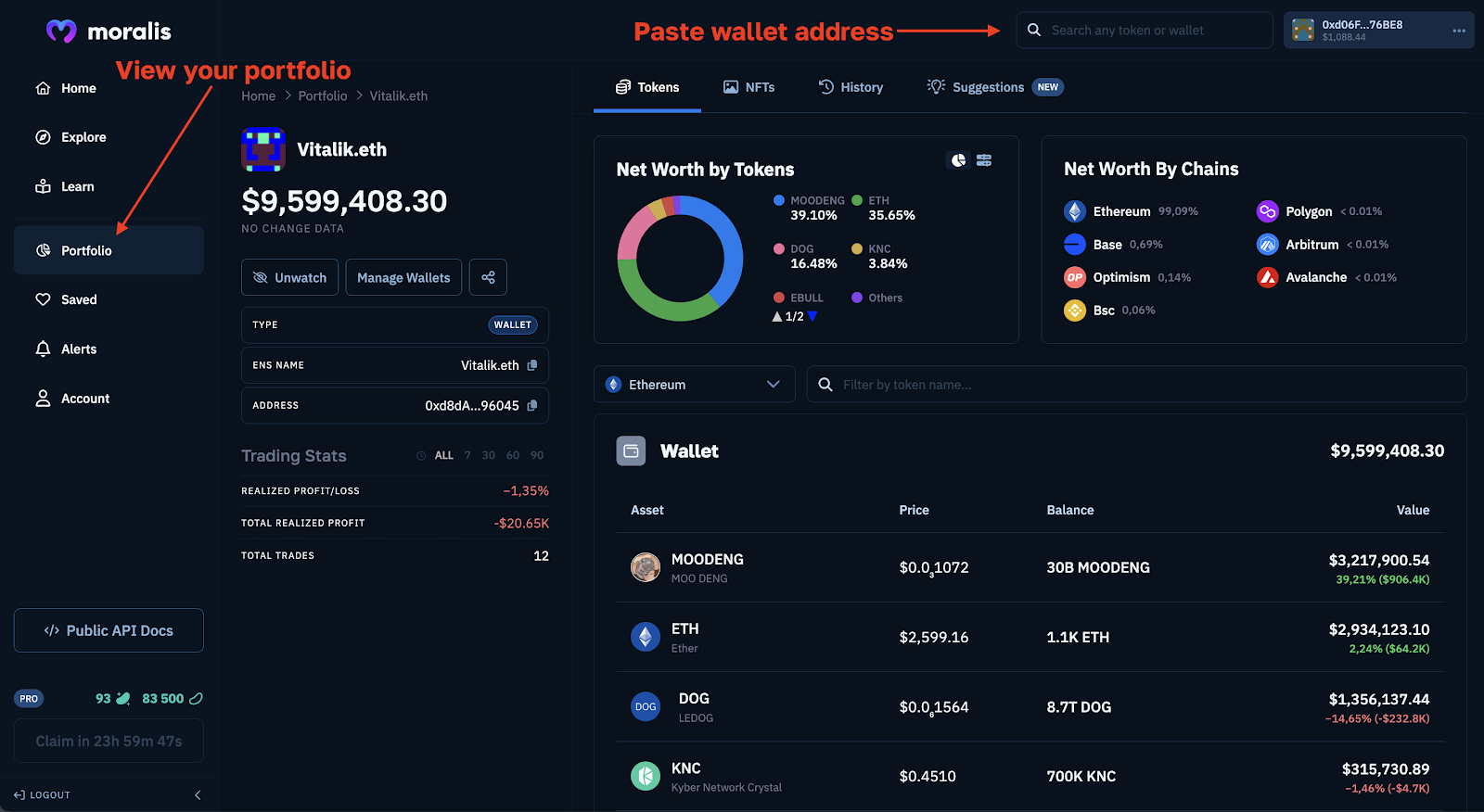Switch to the Suggestions tab
The height and width of the screenshot is (812, 1484).
[994, 87]
